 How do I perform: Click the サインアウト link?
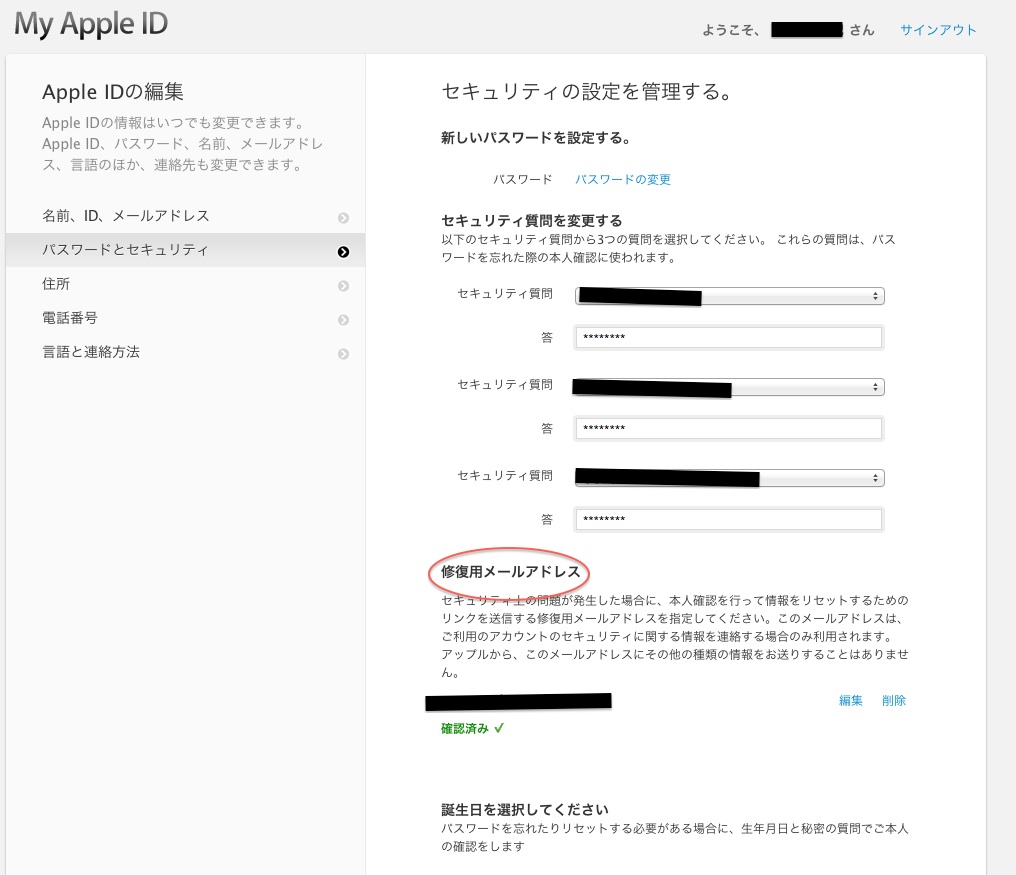click(938, 30)
